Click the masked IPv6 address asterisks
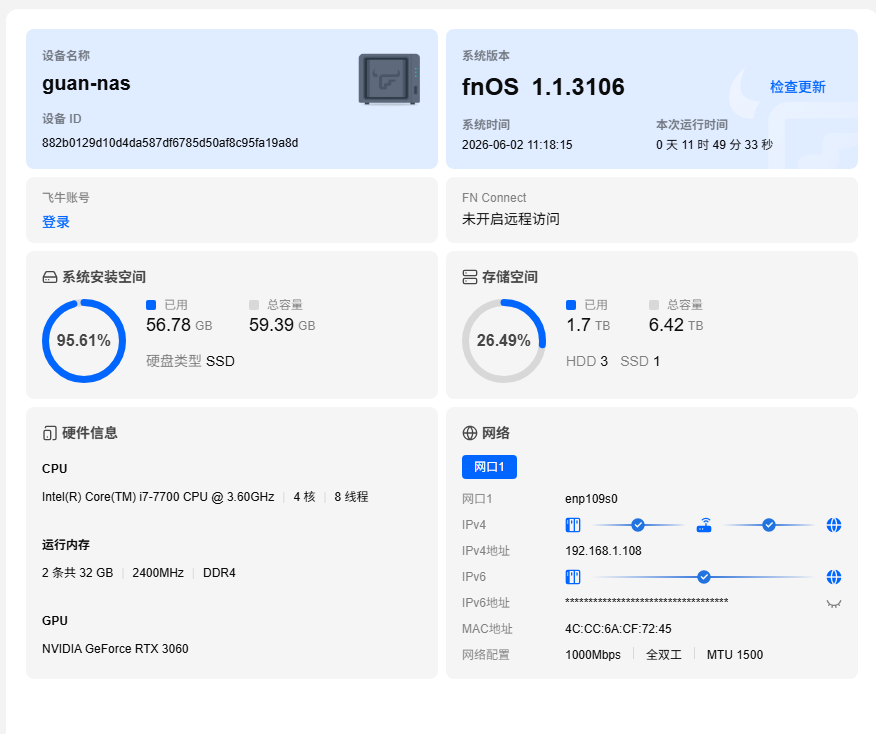Image resolution: width=876 pixels, height=734 pixels. [646, 602]
